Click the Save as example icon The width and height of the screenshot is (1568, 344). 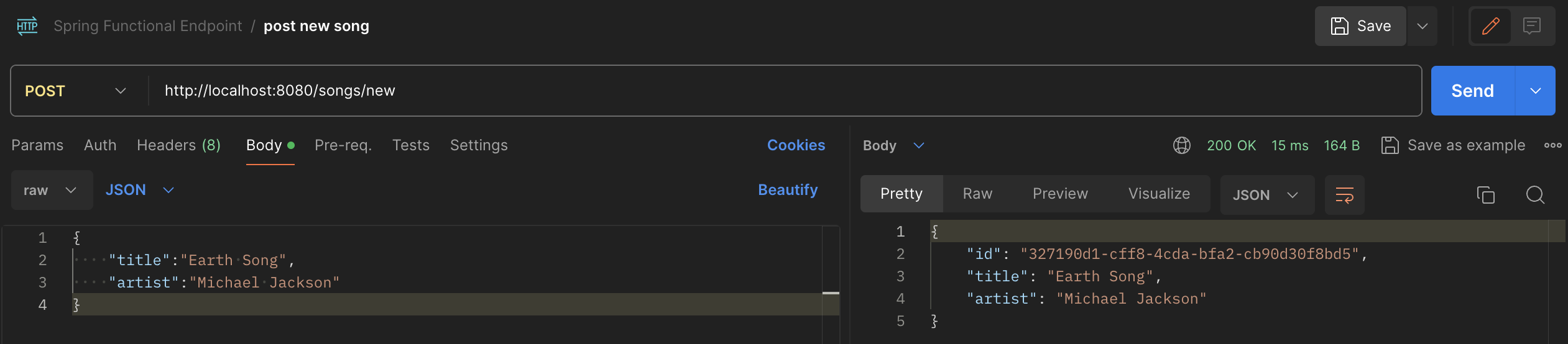pyautogui.click(x=1390, y=145)
